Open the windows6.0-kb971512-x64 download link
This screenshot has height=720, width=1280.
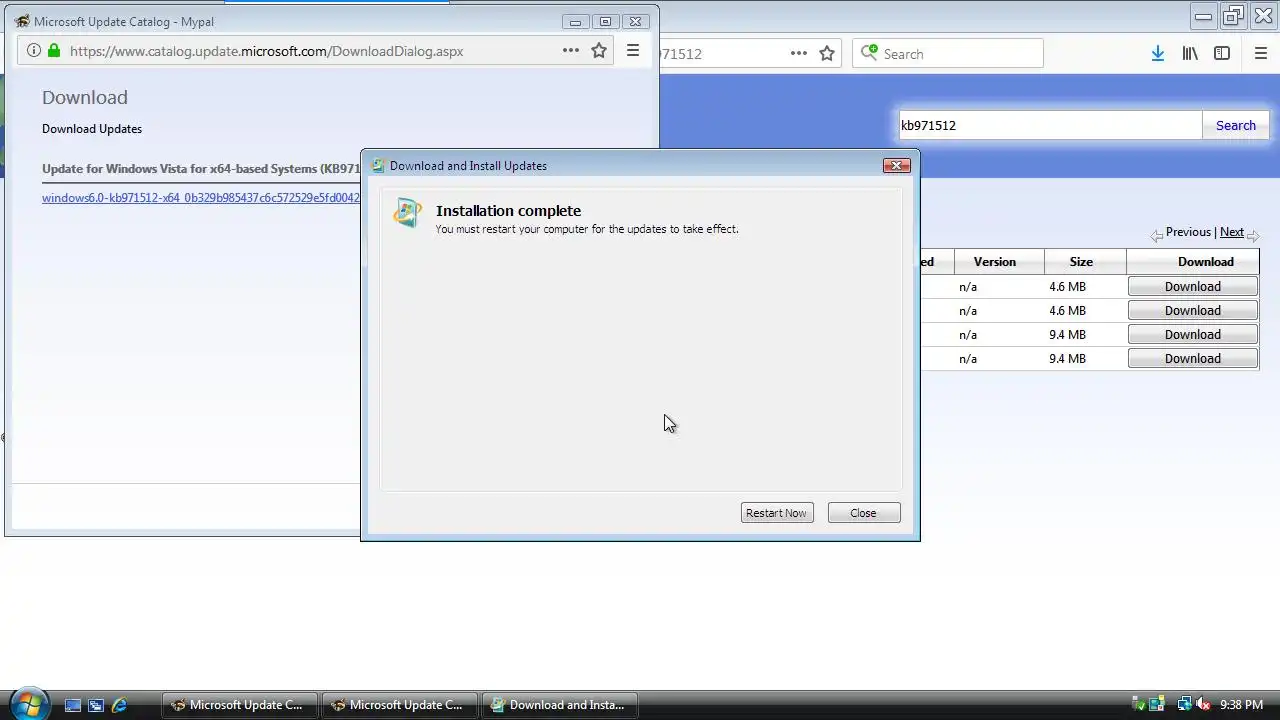(x=200, y=198)
